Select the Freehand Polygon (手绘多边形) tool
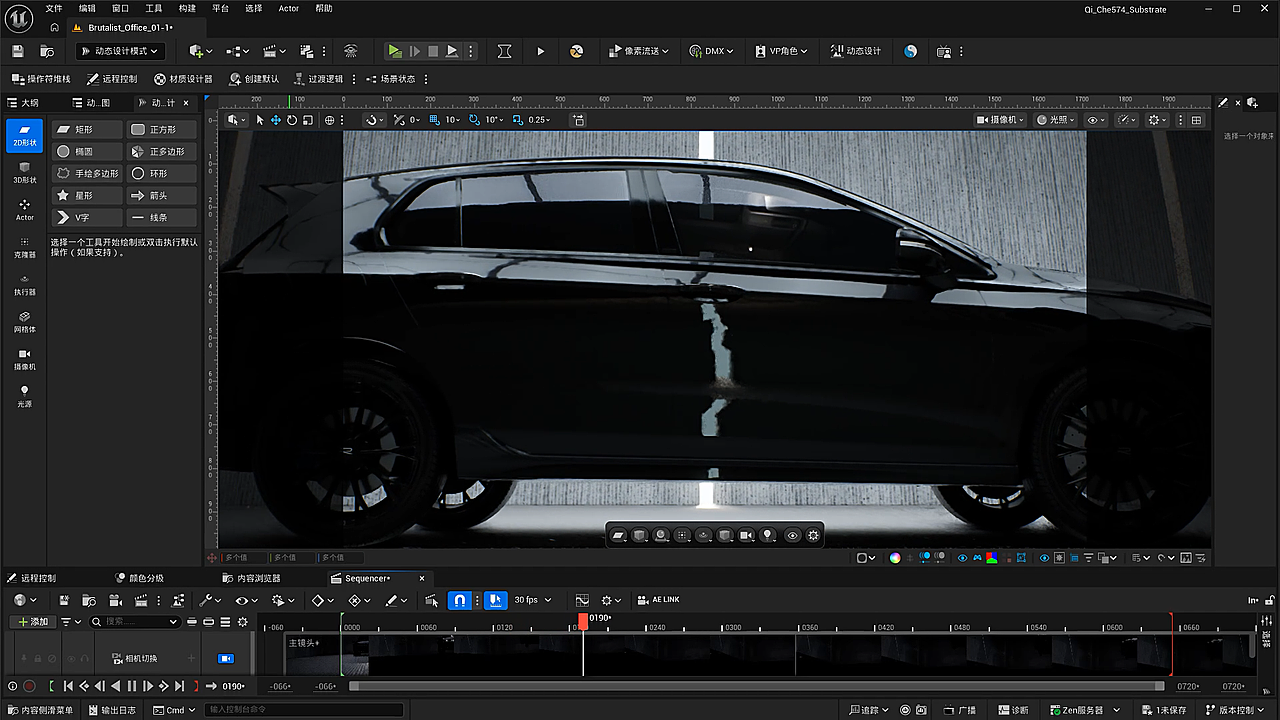 point(86,173)
